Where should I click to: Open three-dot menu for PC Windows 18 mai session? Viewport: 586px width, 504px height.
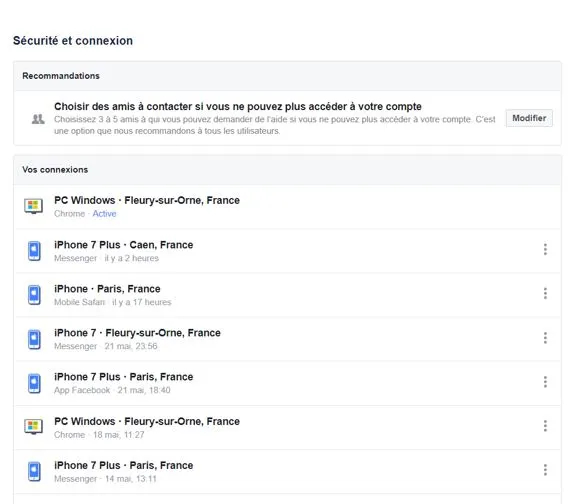click(545, 426)
